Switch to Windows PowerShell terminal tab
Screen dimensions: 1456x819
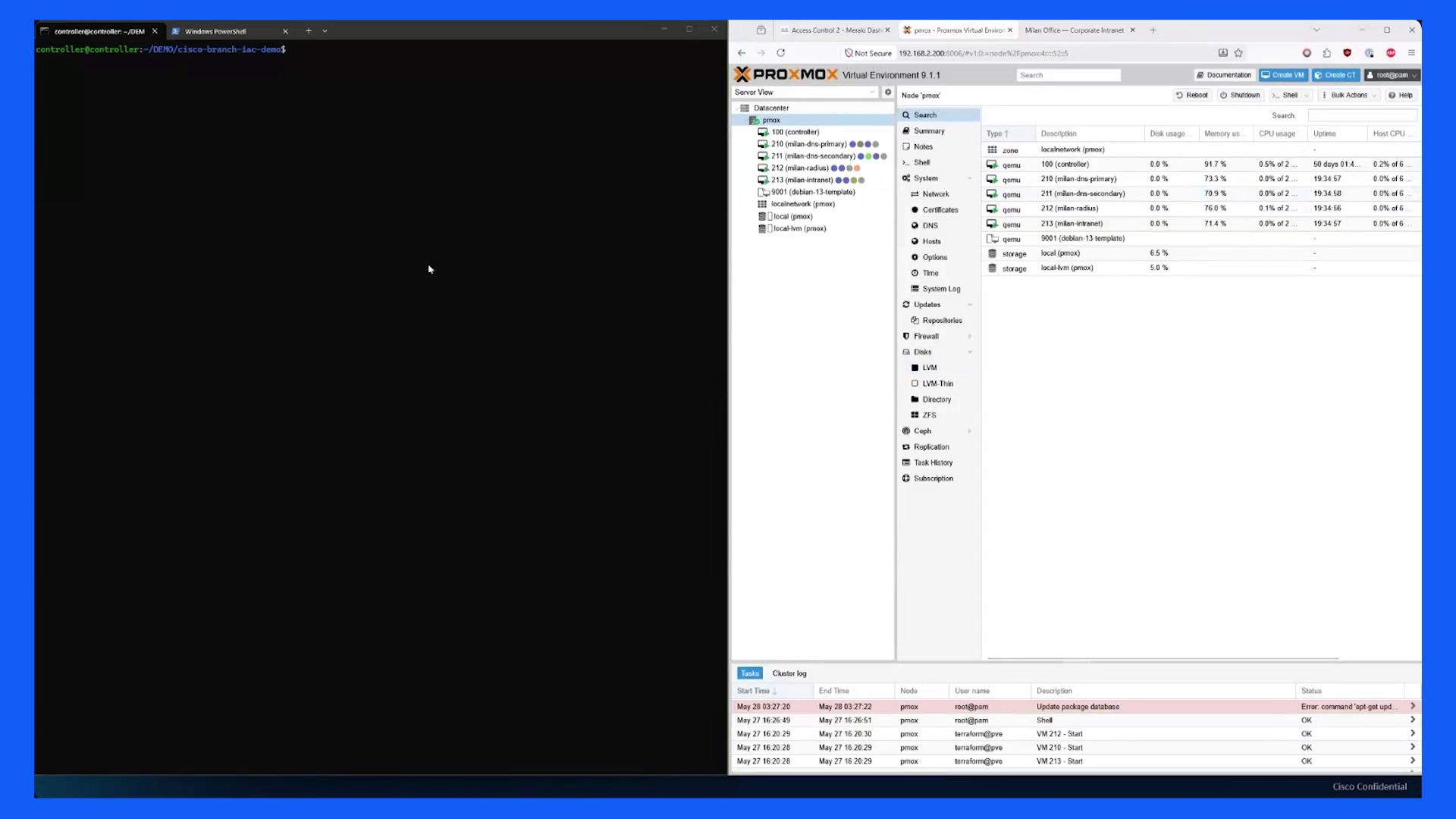click(x=230, y=31)
